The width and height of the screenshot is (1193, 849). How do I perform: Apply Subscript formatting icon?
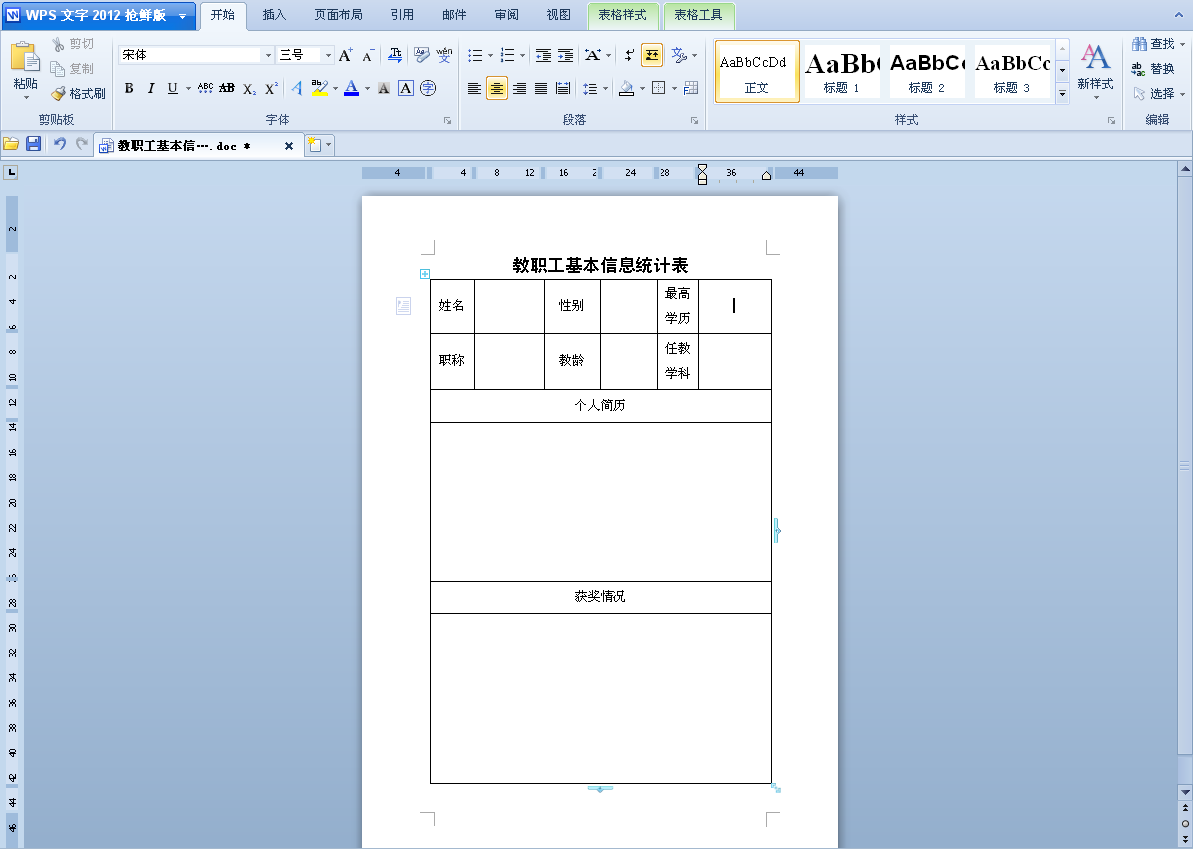coord(249,88)
